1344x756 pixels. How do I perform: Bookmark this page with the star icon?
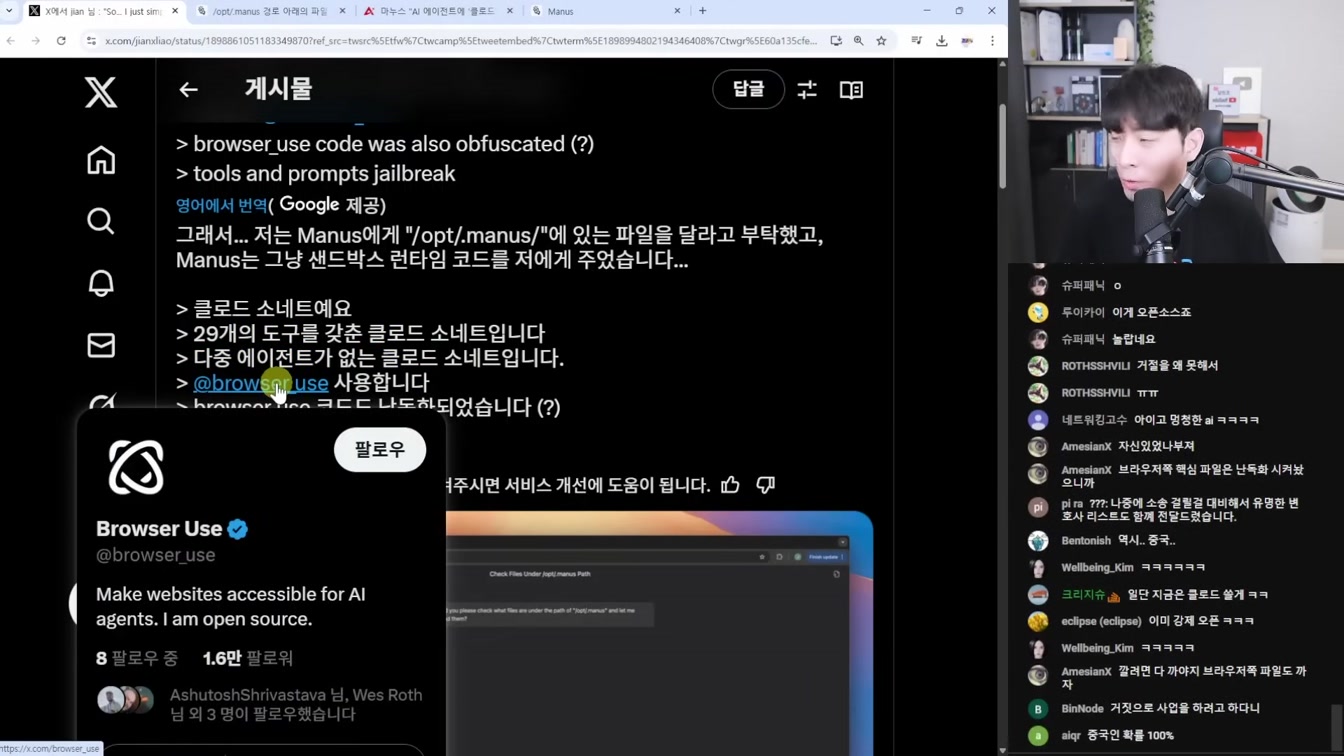tap(881, 41)
